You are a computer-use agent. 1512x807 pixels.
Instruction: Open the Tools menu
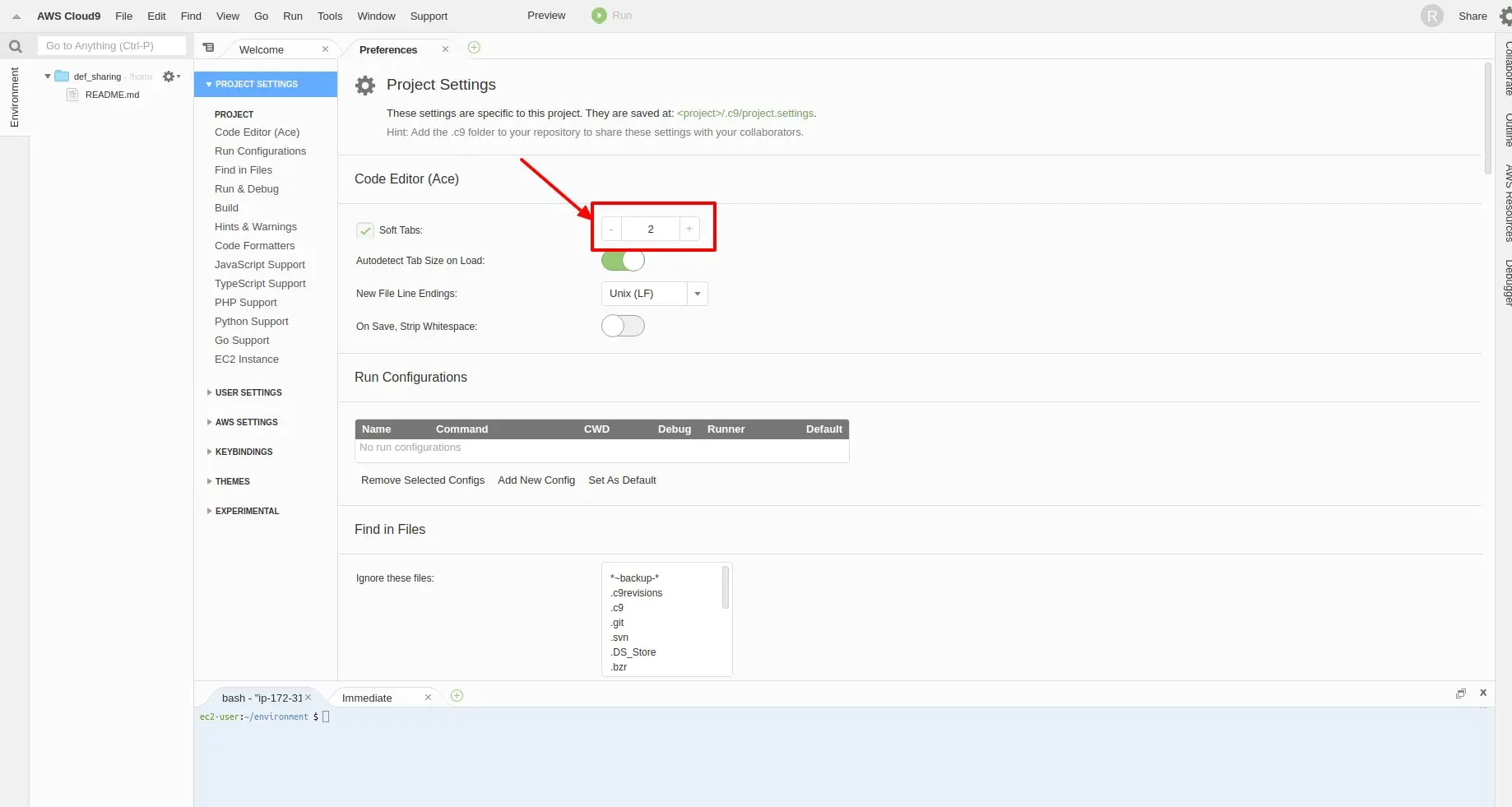click(x=330, y=16)
